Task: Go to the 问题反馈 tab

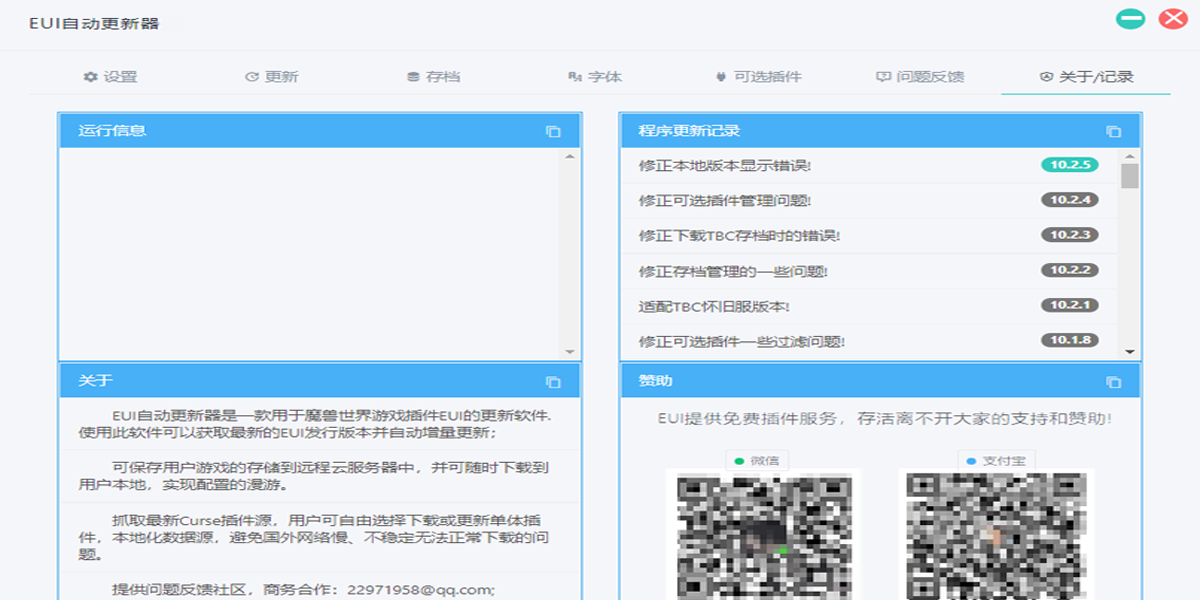Action: [x=921, y=76]
